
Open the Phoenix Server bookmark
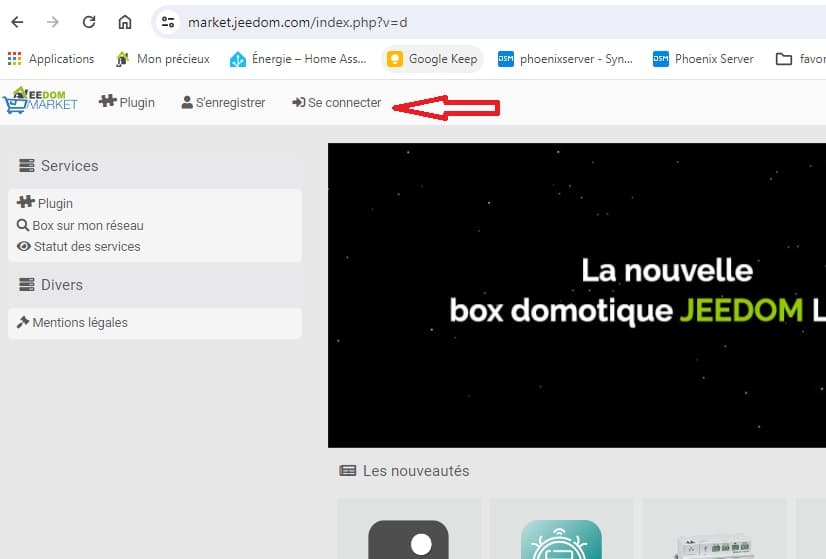click(x=703, y=59)
